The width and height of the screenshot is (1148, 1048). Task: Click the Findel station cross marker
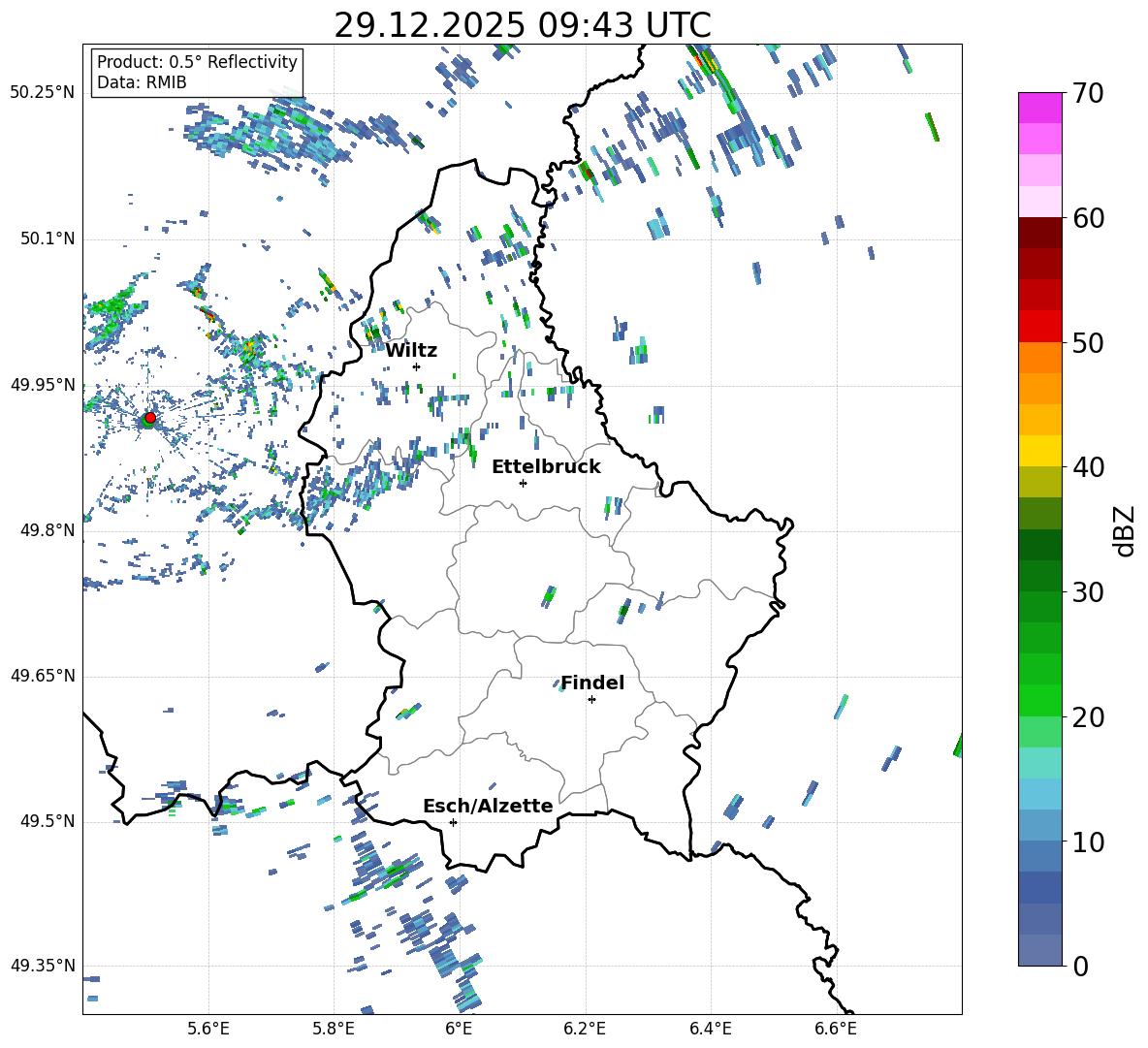pos(591,699)
